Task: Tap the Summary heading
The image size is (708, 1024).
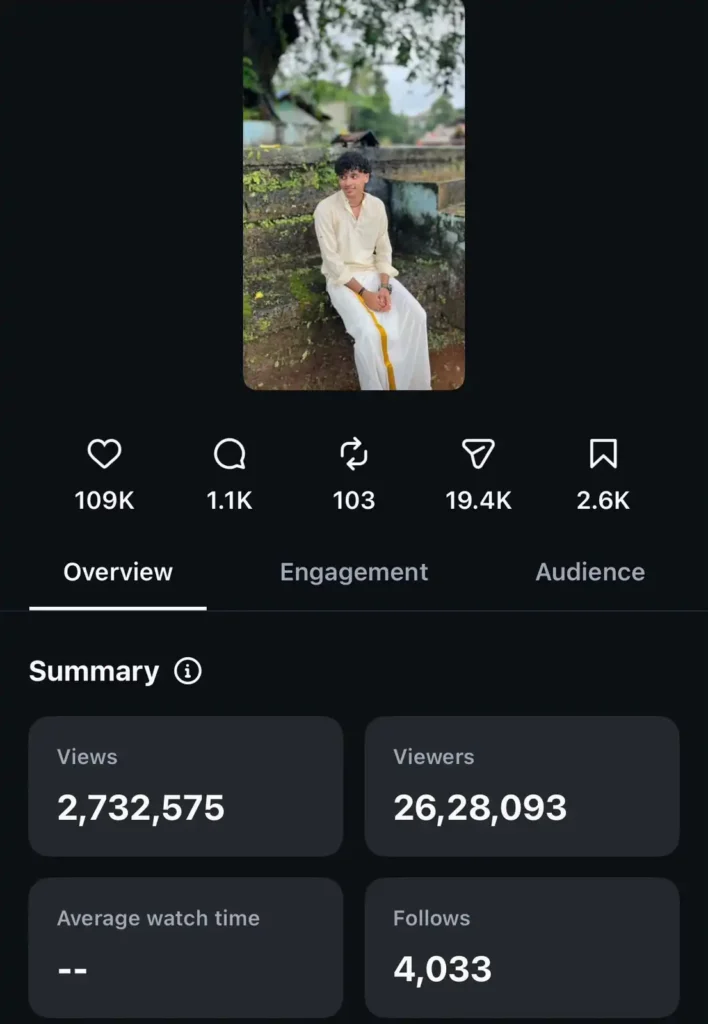Action: click(x=94, y=671)
